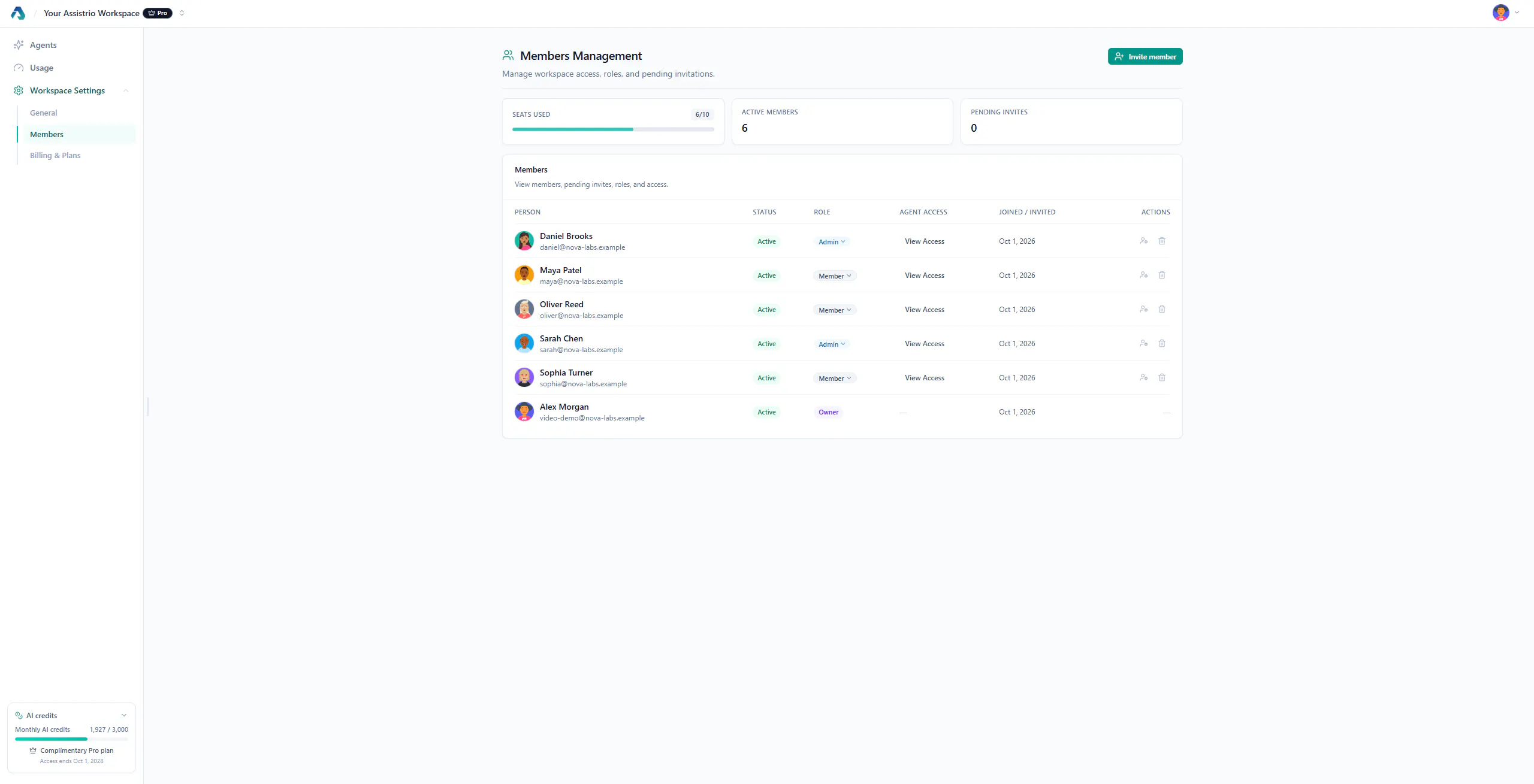This screenshot has width=1534, height=784.
Task: Click manage access icon for Sarah Chen
Action: 1144,343
